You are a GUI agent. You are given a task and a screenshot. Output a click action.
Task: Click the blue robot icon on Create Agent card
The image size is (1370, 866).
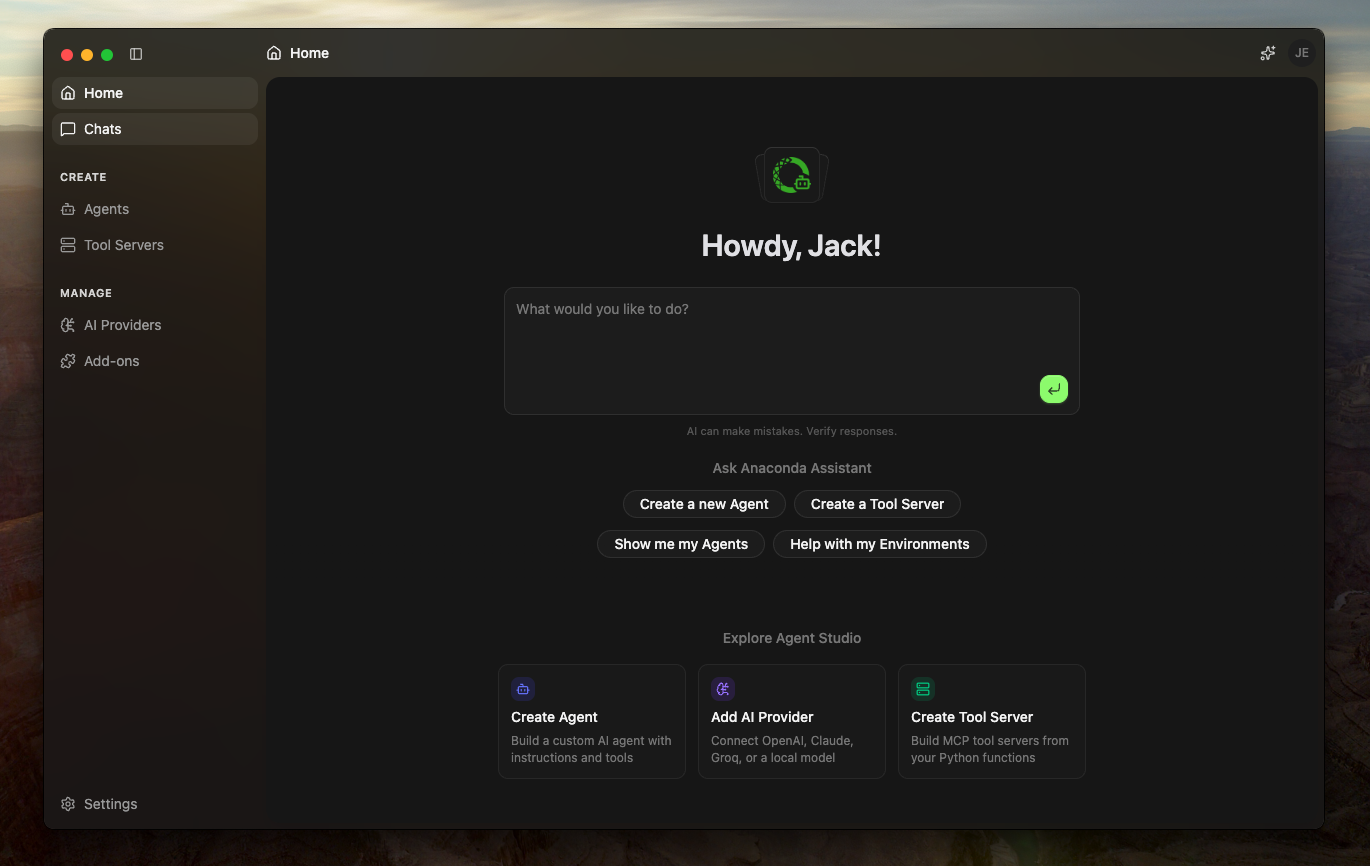[523, 689]
